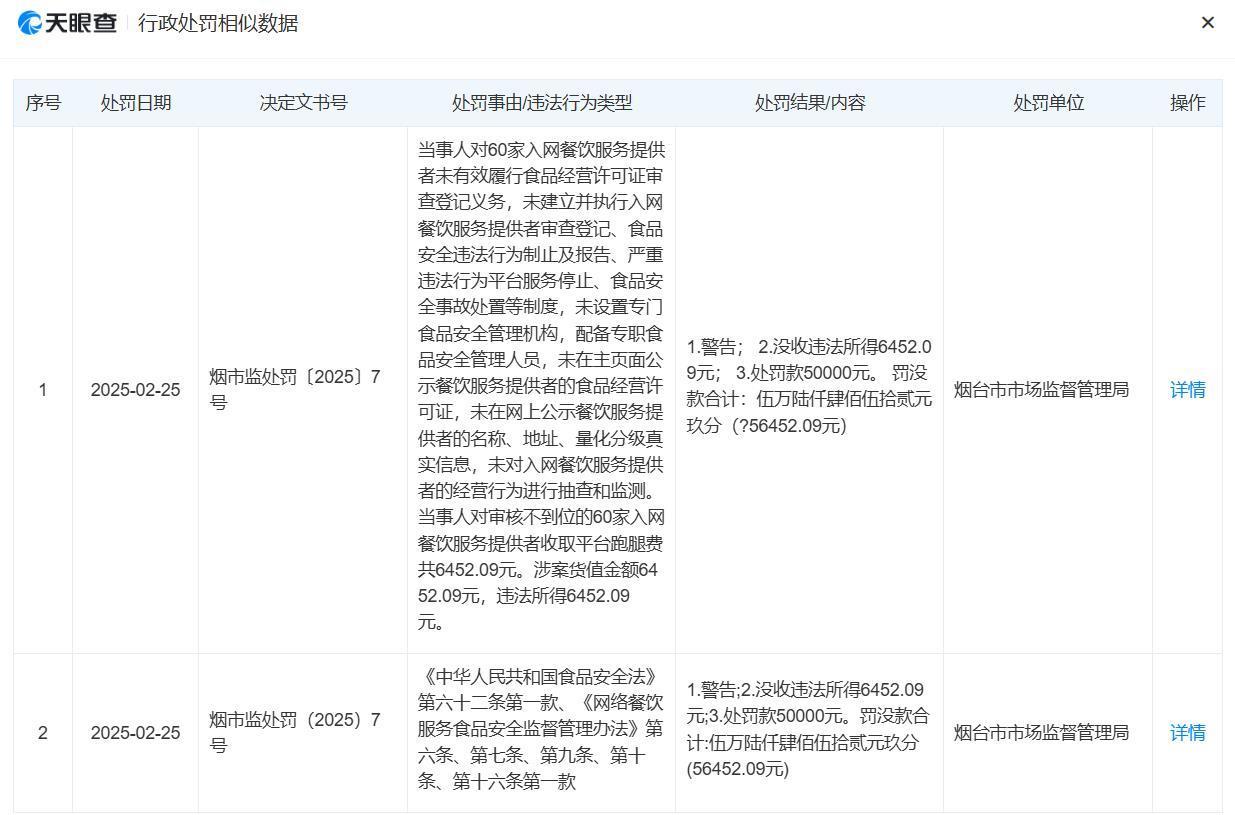This screenshot has width=1235, height=815.
Task: Click the 处罚日期 column header
Action: click(x=135, y=103)
